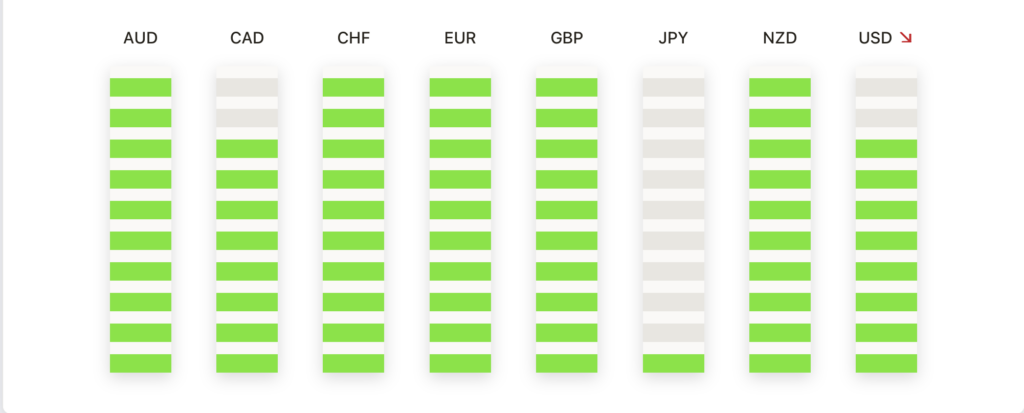Choose the USD currency label
The height and width of the screenshot is (413, 1024).
click(875, 38)
